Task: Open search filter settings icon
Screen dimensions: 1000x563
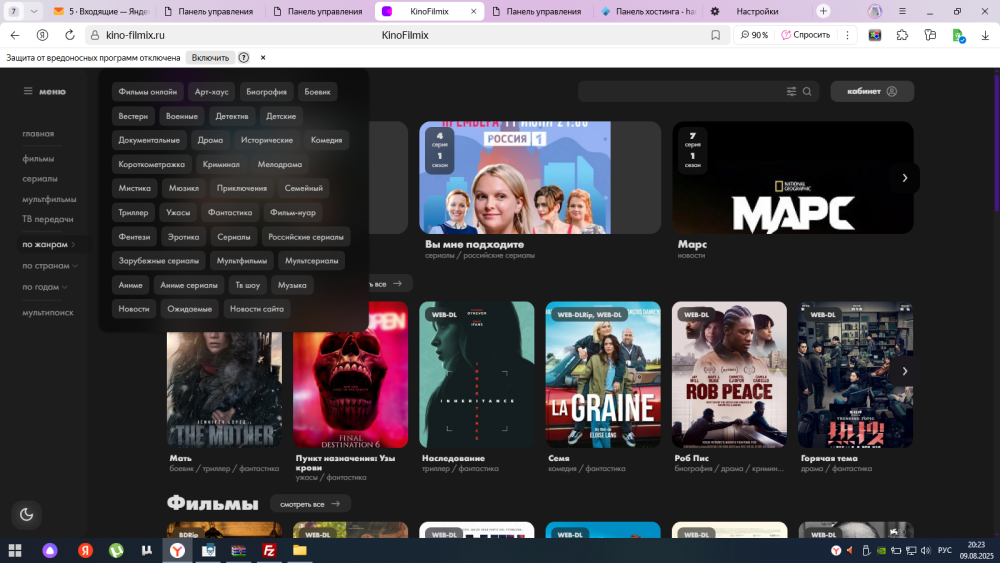Action: (791, 91)
